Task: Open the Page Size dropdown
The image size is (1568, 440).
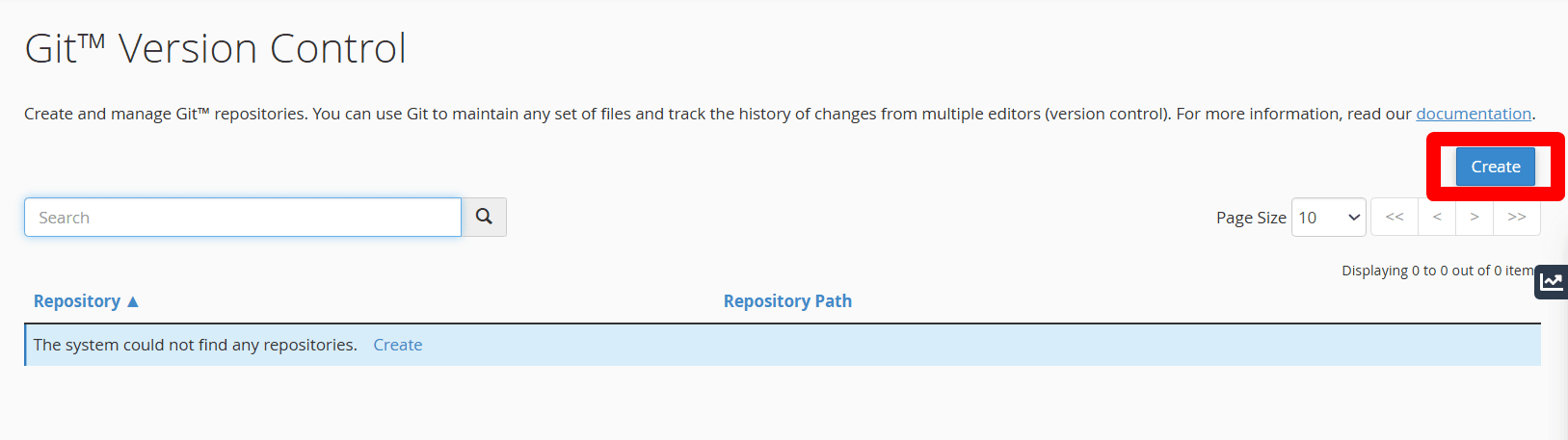Action: pyautogui.click(x=1327, y=218)
